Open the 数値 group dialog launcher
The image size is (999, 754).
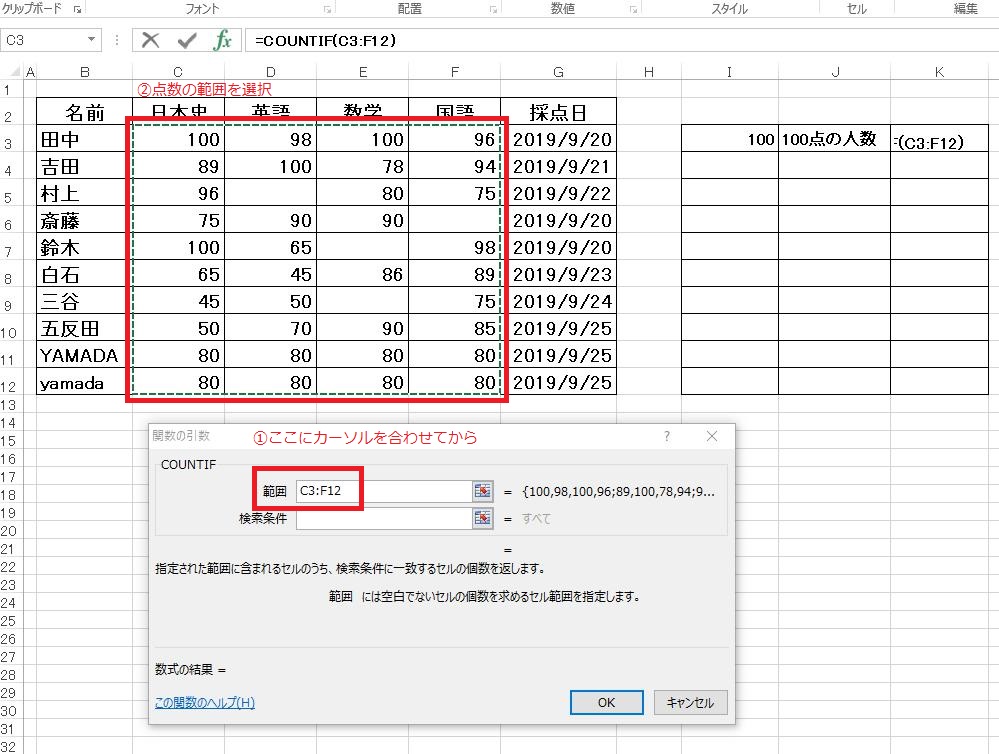[631, 9]
